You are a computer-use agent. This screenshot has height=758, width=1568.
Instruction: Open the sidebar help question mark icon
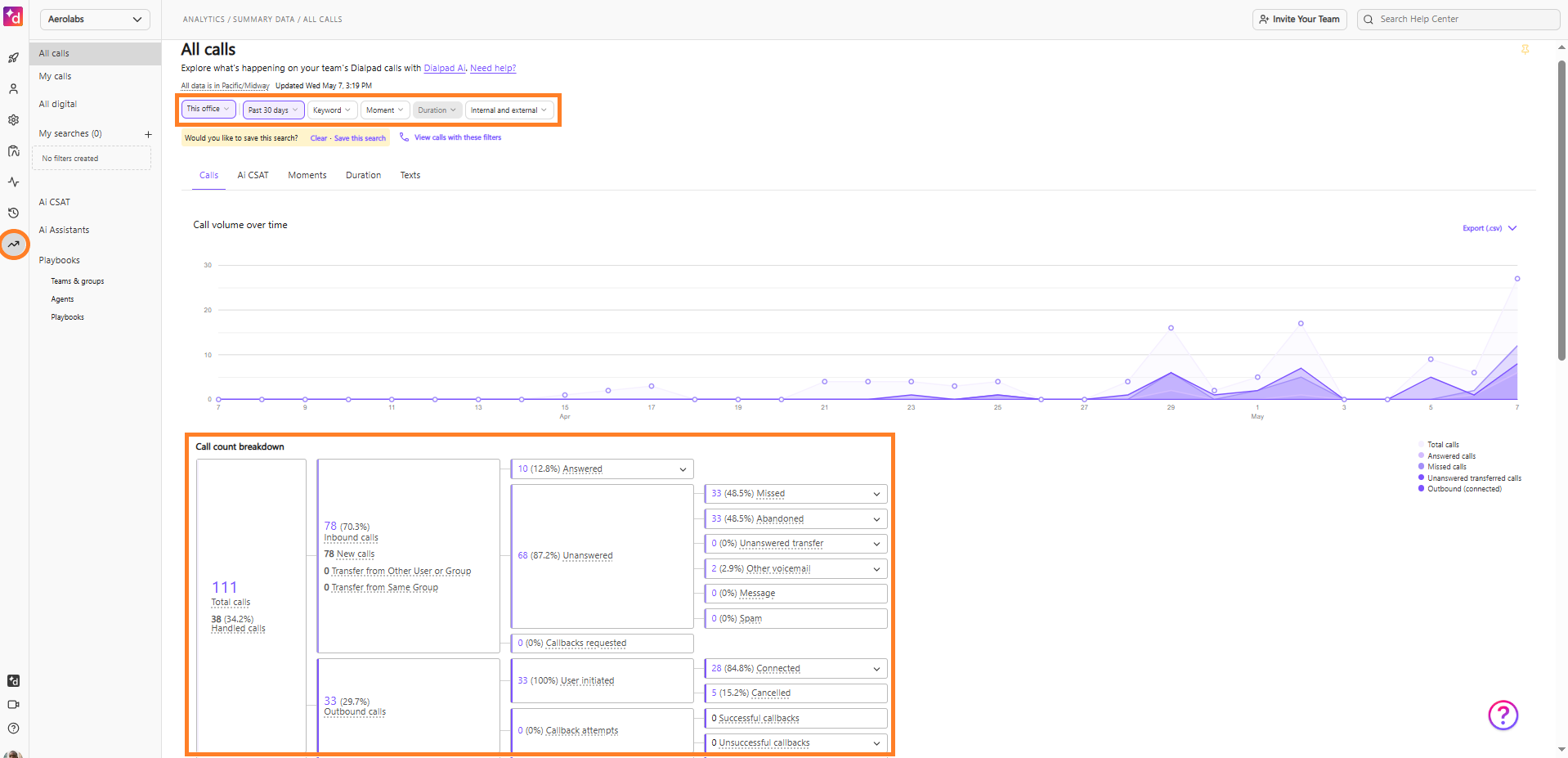(13, 728)
